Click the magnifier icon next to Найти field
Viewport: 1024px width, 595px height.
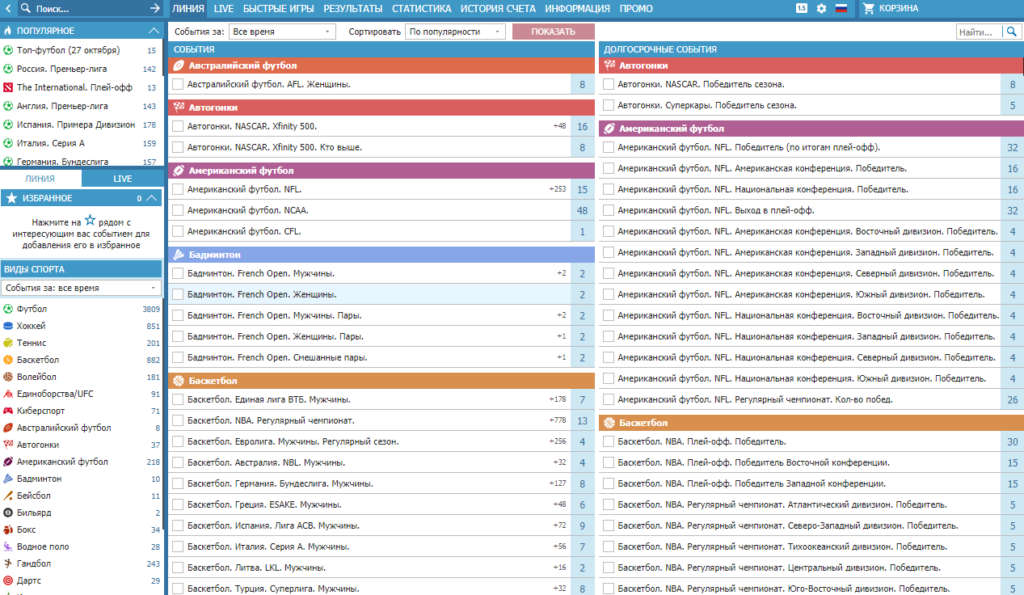[x=1012, y=31]
